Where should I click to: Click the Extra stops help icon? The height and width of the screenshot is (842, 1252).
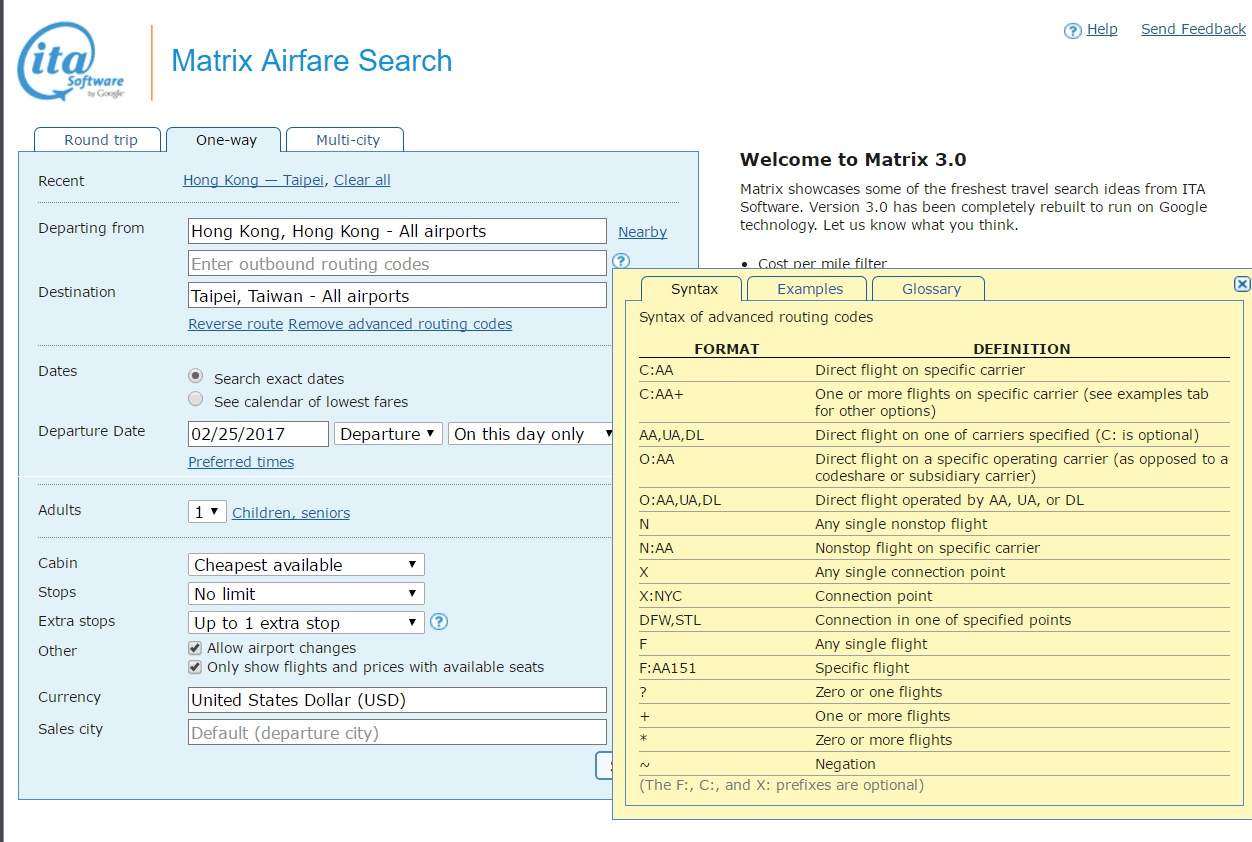pyautogui.click(x=439, y=622)
